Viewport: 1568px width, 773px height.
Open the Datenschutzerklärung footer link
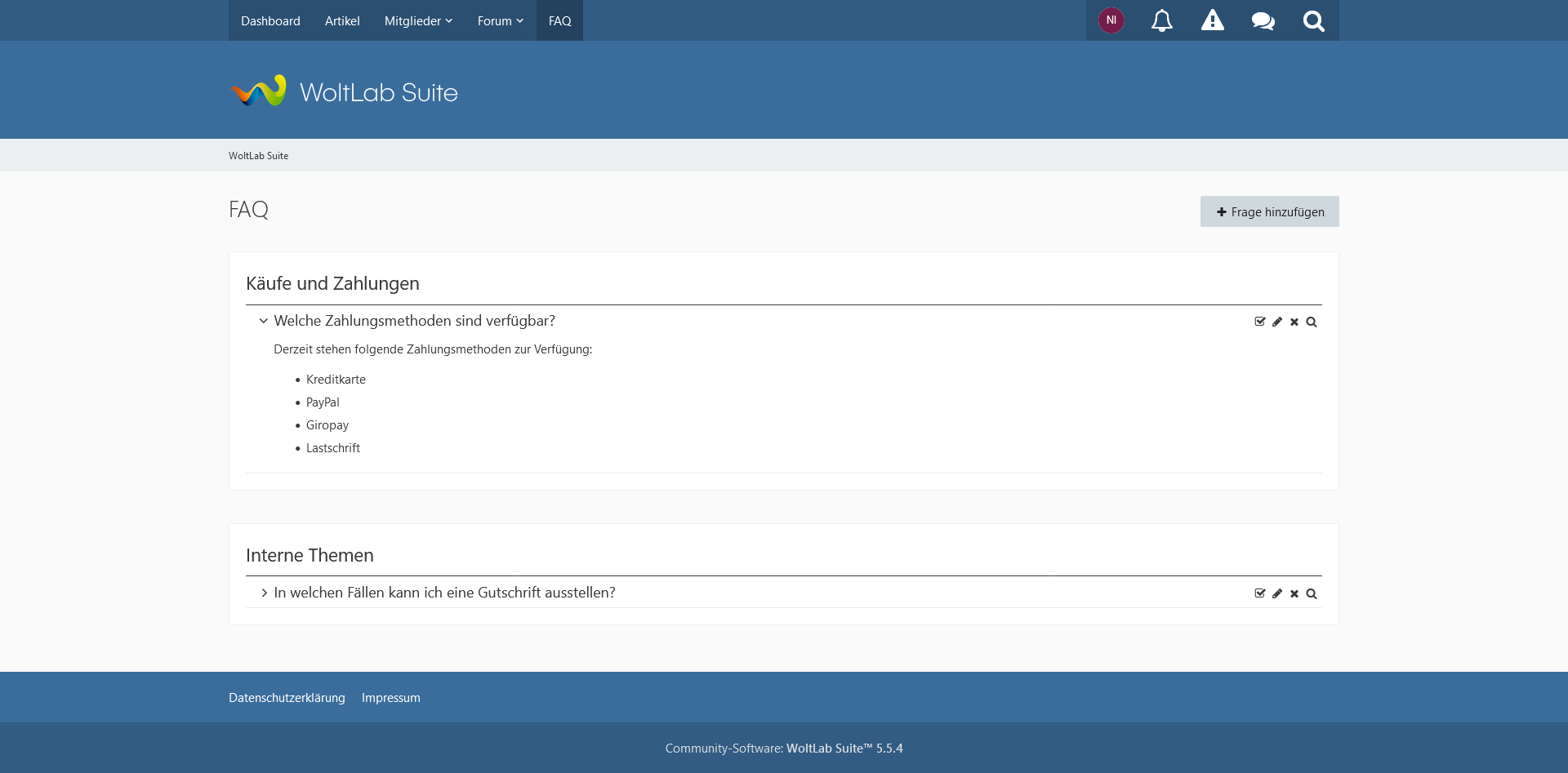click(x=287, y=698)
